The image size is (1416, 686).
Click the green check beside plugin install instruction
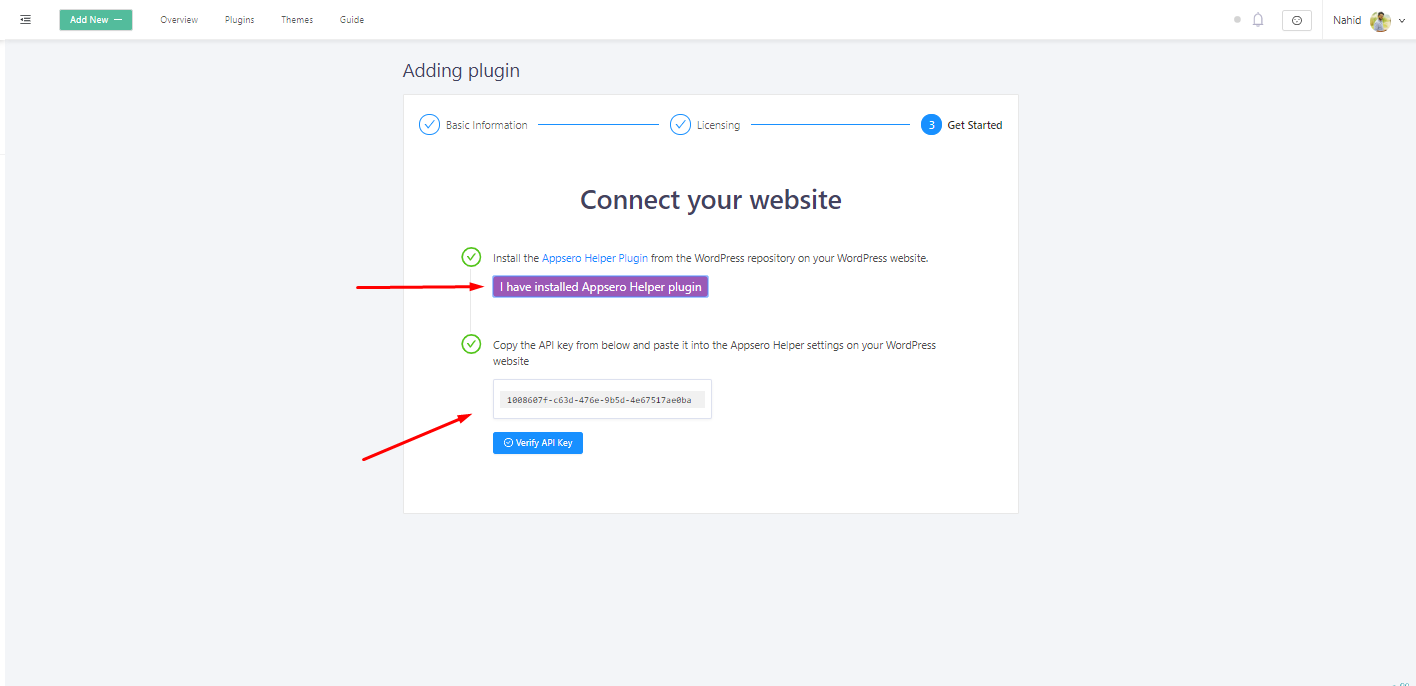point(471,257)
